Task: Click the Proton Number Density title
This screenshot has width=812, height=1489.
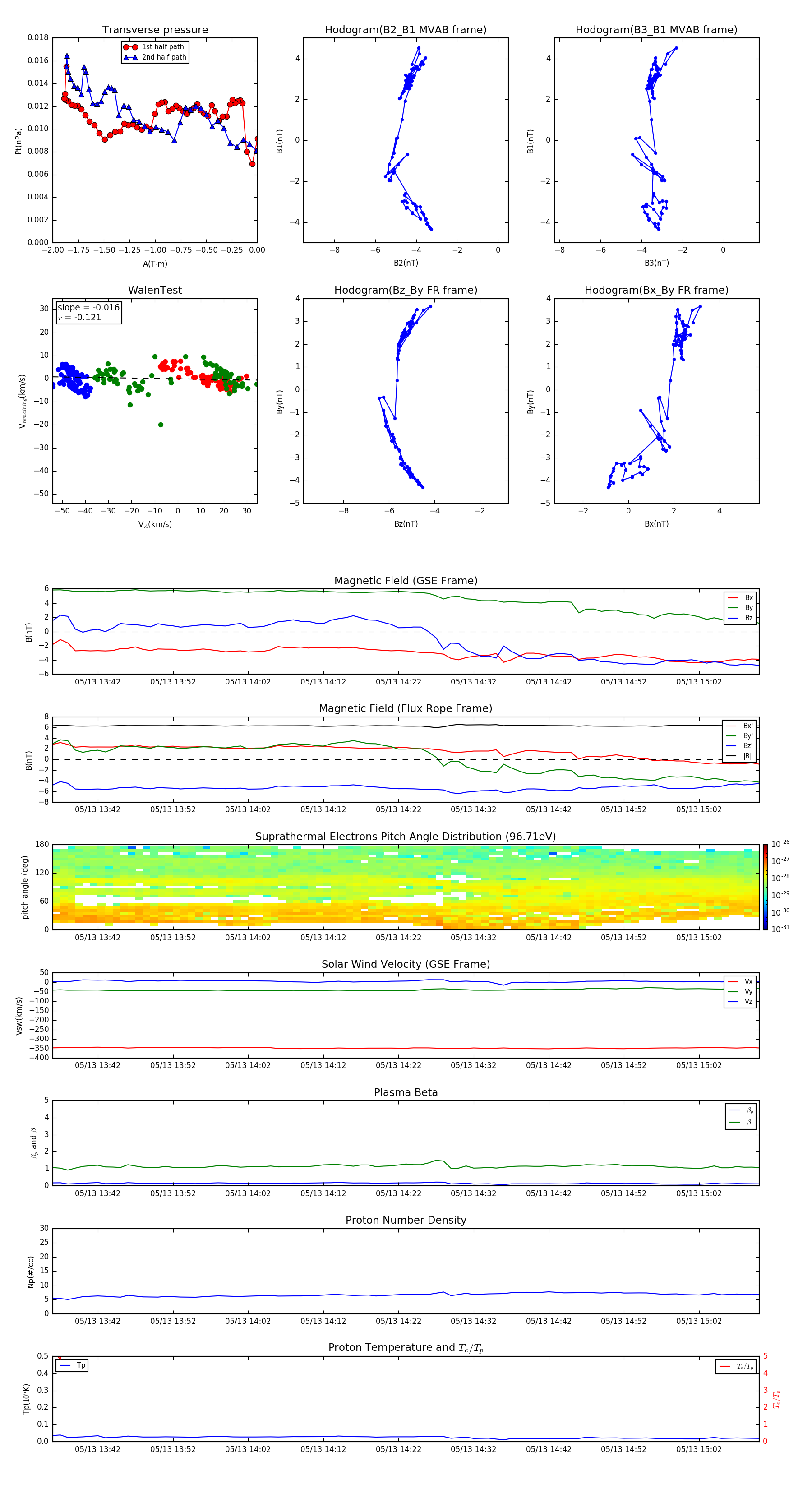Action: [x=406, y=1221]
